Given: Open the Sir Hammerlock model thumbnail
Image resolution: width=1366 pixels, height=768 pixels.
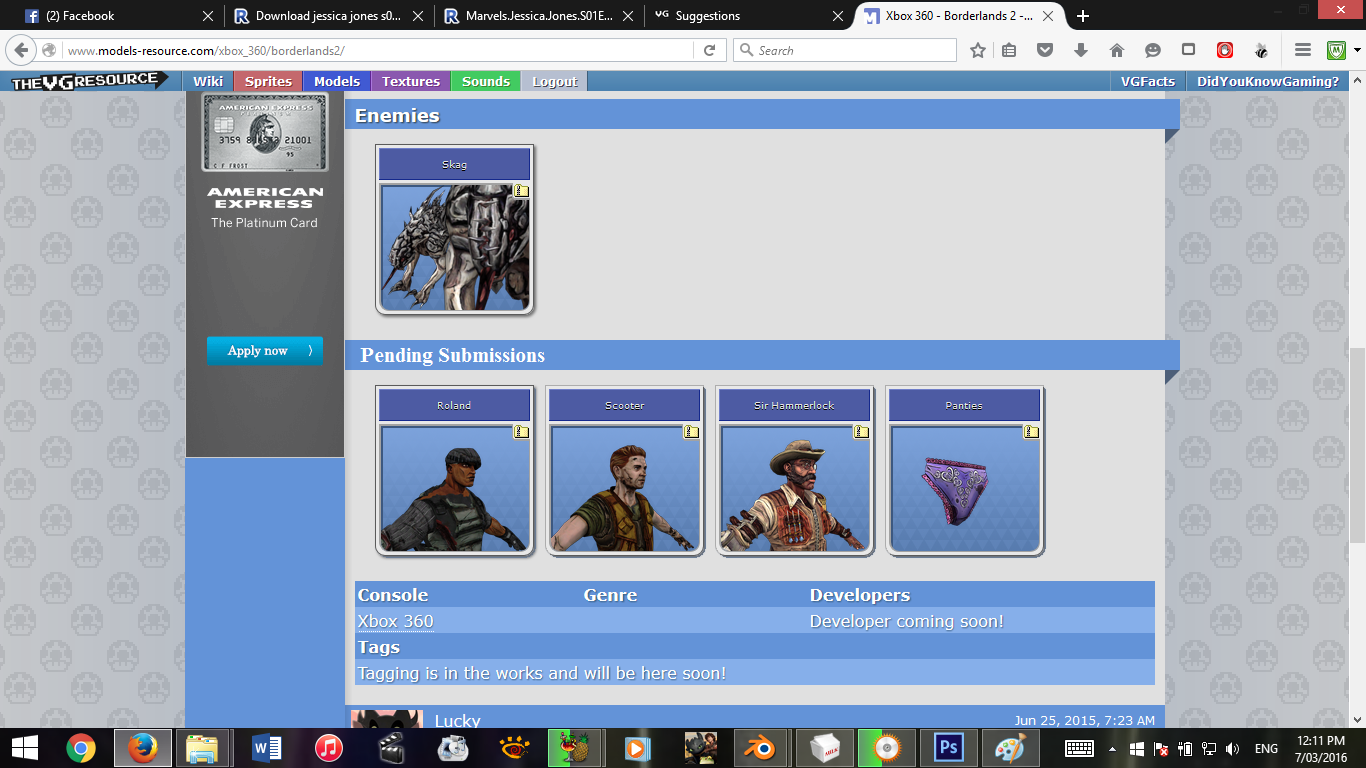Looking at the screenshot, I should click(x=795, y=488).
